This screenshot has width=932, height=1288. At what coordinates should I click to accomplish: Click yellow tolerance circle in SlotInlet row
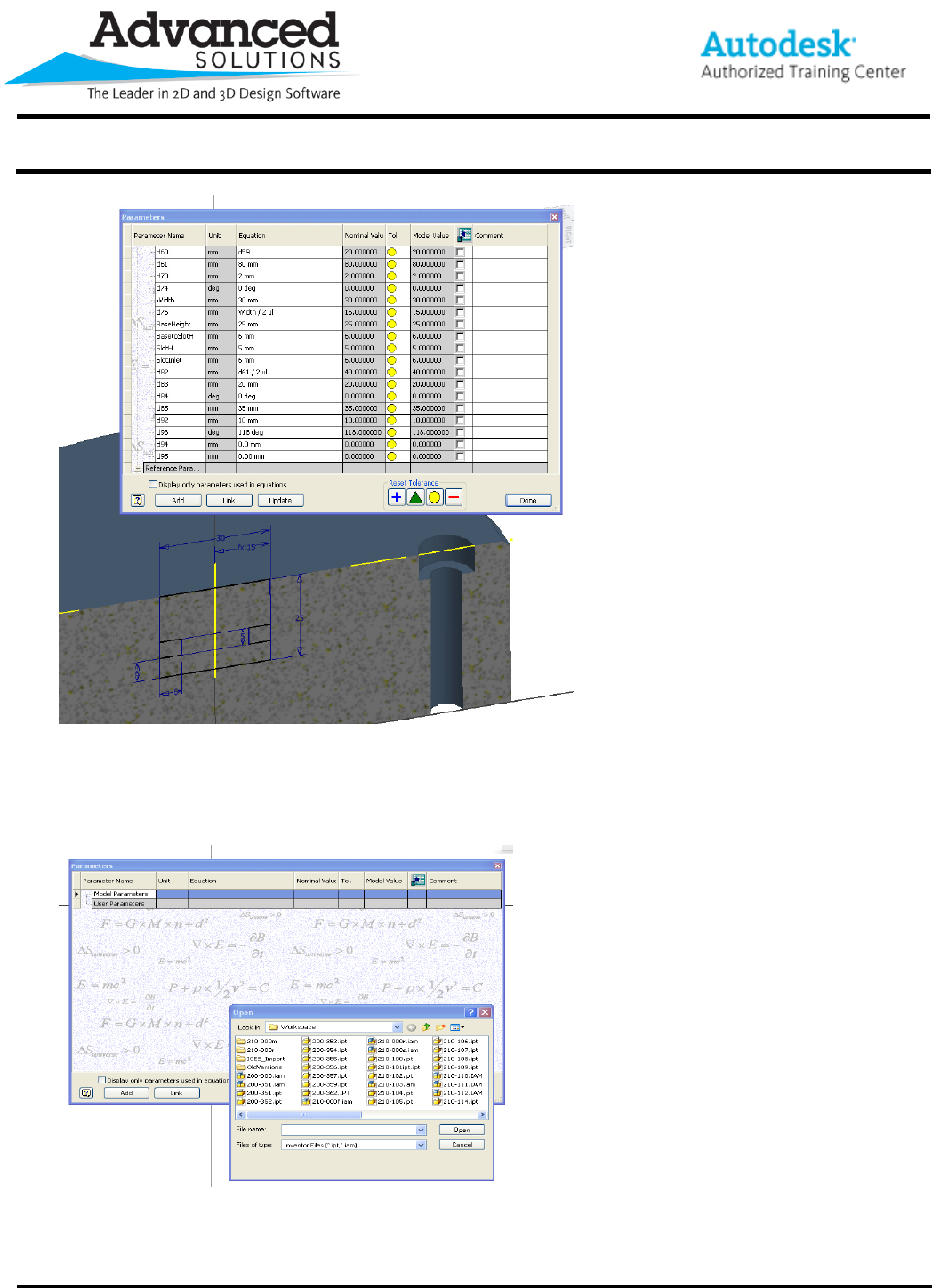[x=391, y=360]
